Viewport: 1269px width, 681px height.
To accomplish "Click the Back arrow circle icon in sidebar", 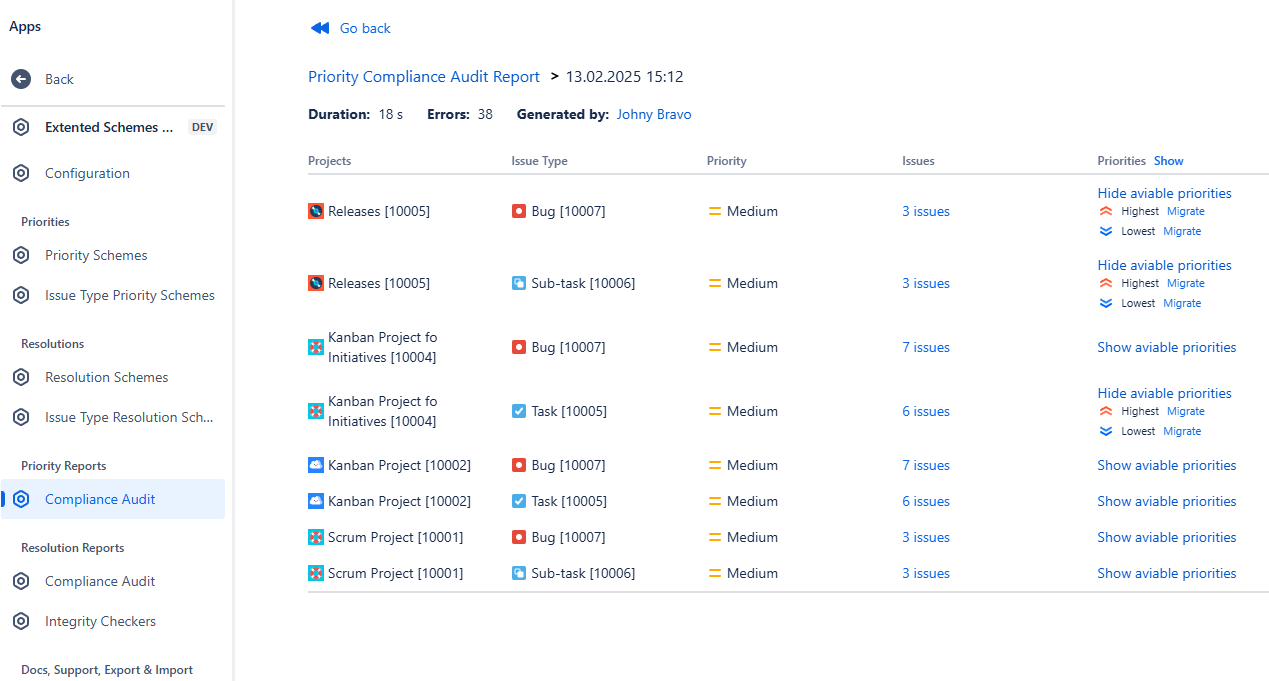I will coord(21,79).
